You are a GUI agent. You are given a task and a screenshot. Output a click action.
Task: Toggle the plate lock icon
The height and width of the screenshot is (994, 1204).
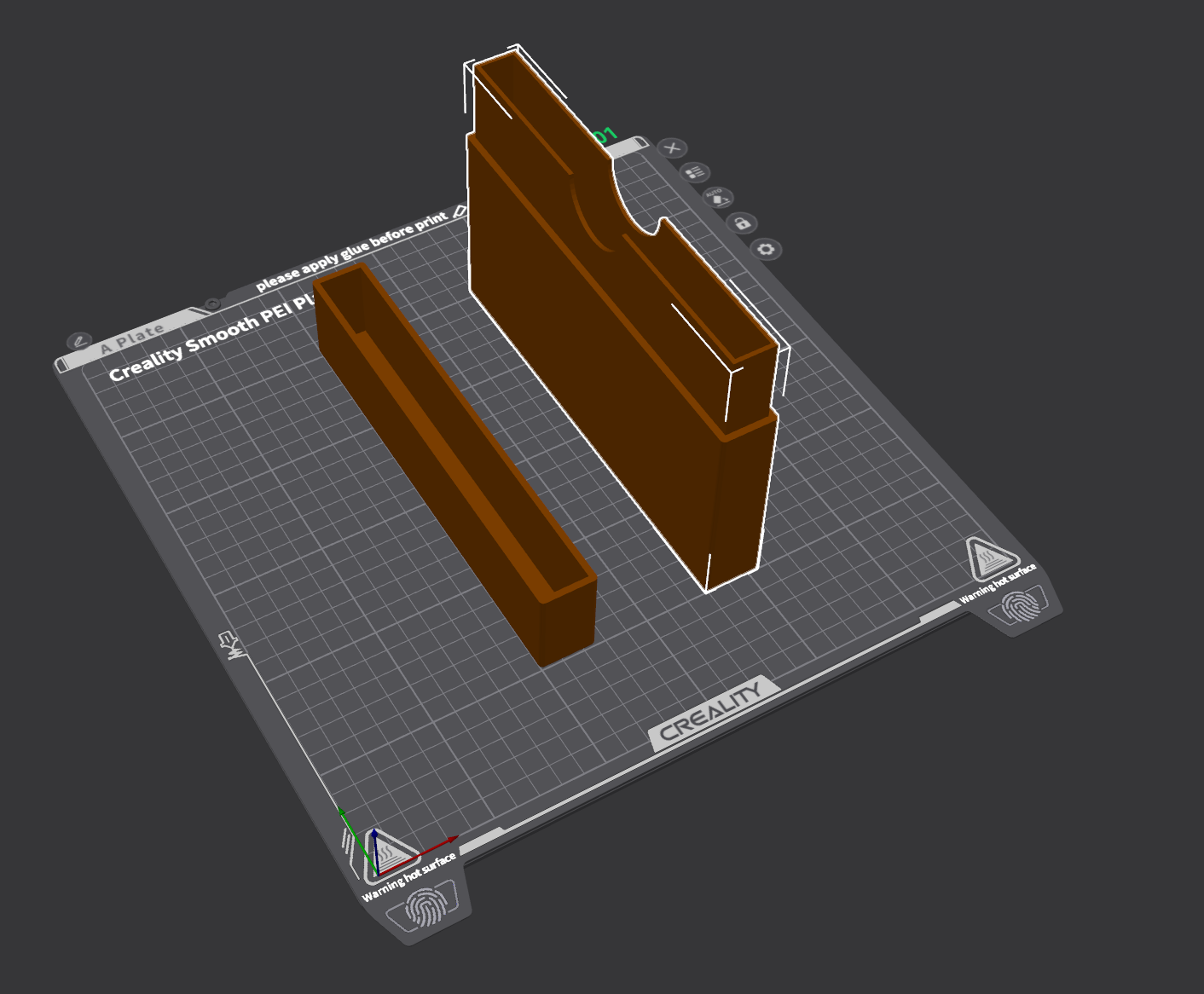pyautogui.click(x=743, y=223)
